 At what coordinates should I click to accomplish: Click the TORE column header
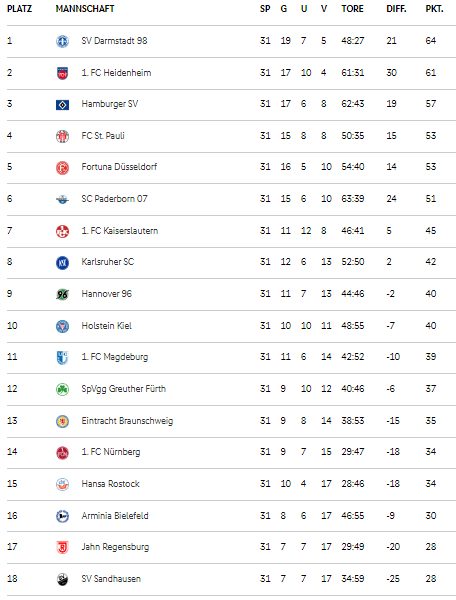tap(352, 9)
